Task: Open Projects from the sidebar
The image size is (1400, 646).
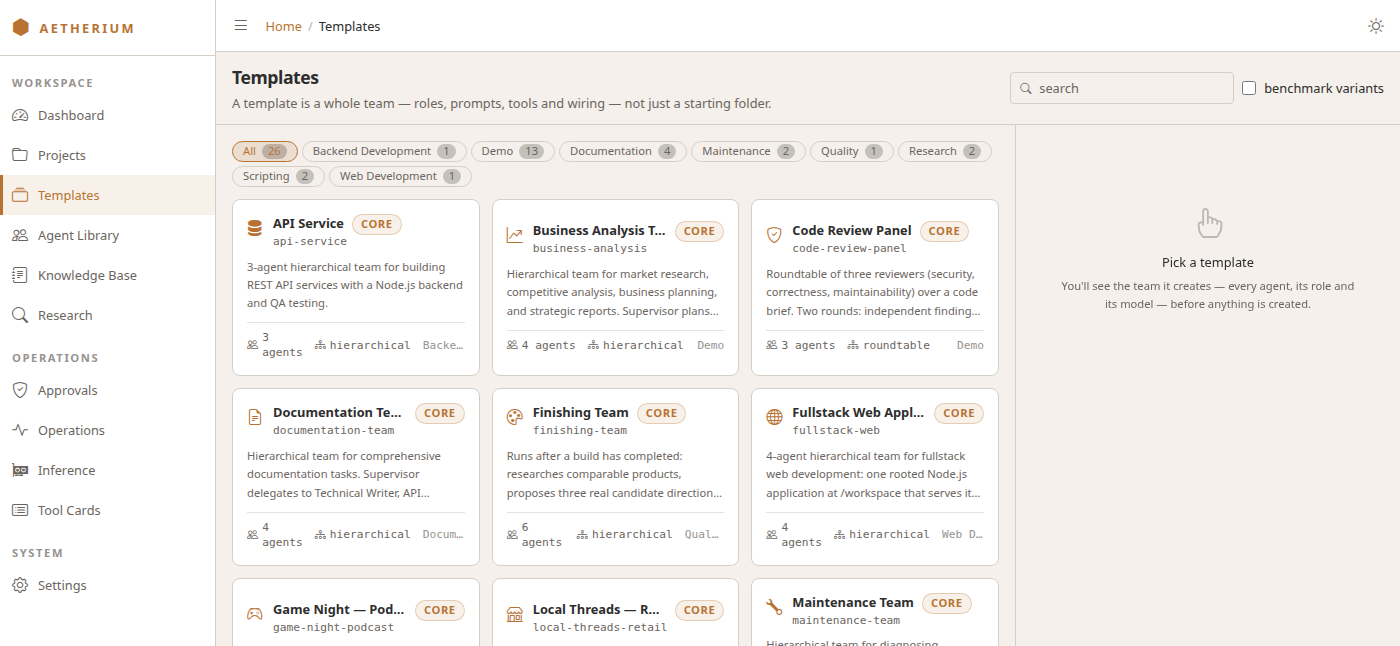Action: click(x=108, y=155)
